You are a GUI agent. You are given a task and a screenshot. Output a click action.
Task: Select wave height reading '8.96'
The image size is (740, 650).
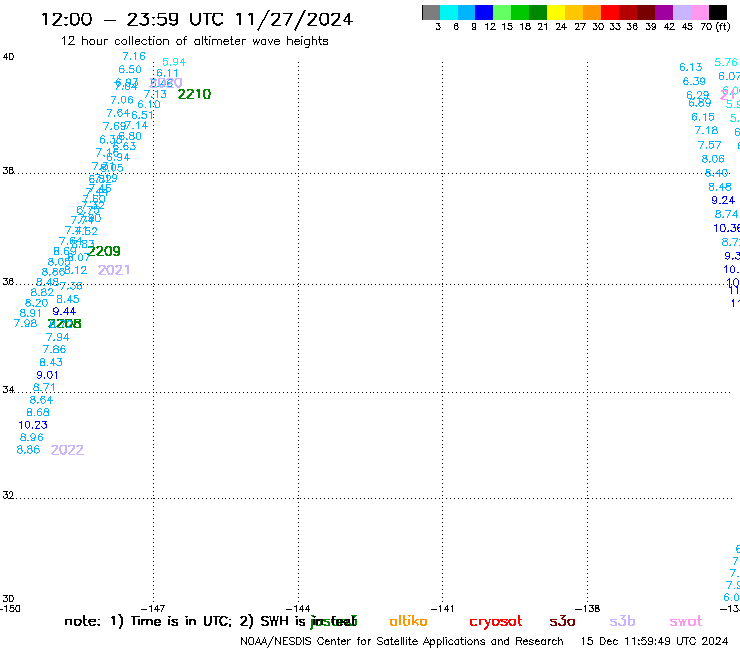tap(32, 437)
